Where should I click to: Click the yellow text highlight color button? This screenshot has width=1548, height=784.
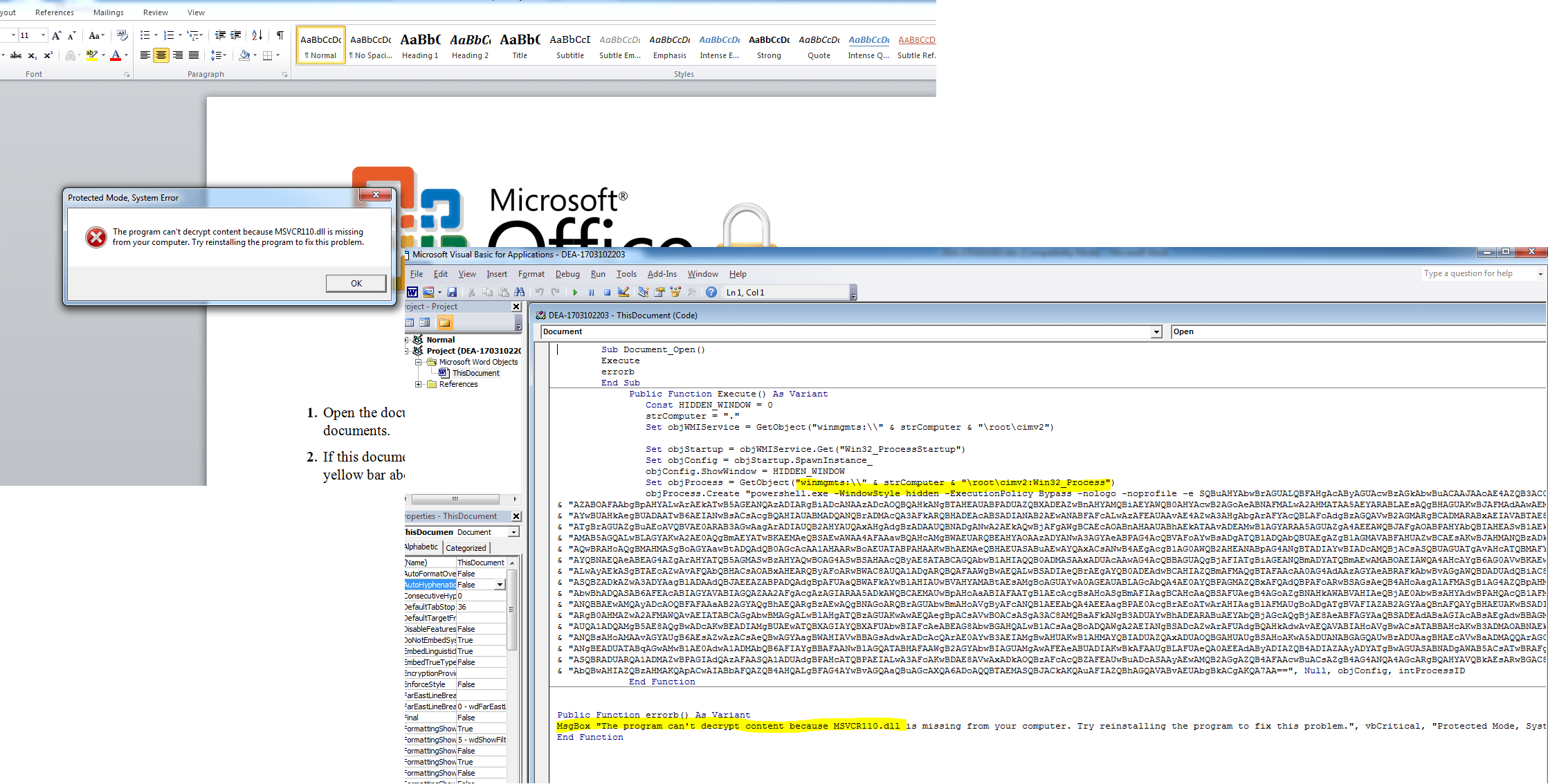[91, 55]
